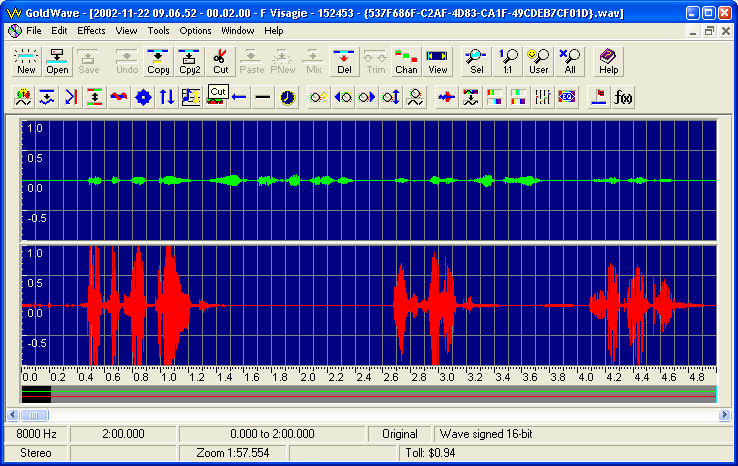Open a file with the Open button
Image resolution: width=738 pixels, height=466 pixels.
click(57, 61)
